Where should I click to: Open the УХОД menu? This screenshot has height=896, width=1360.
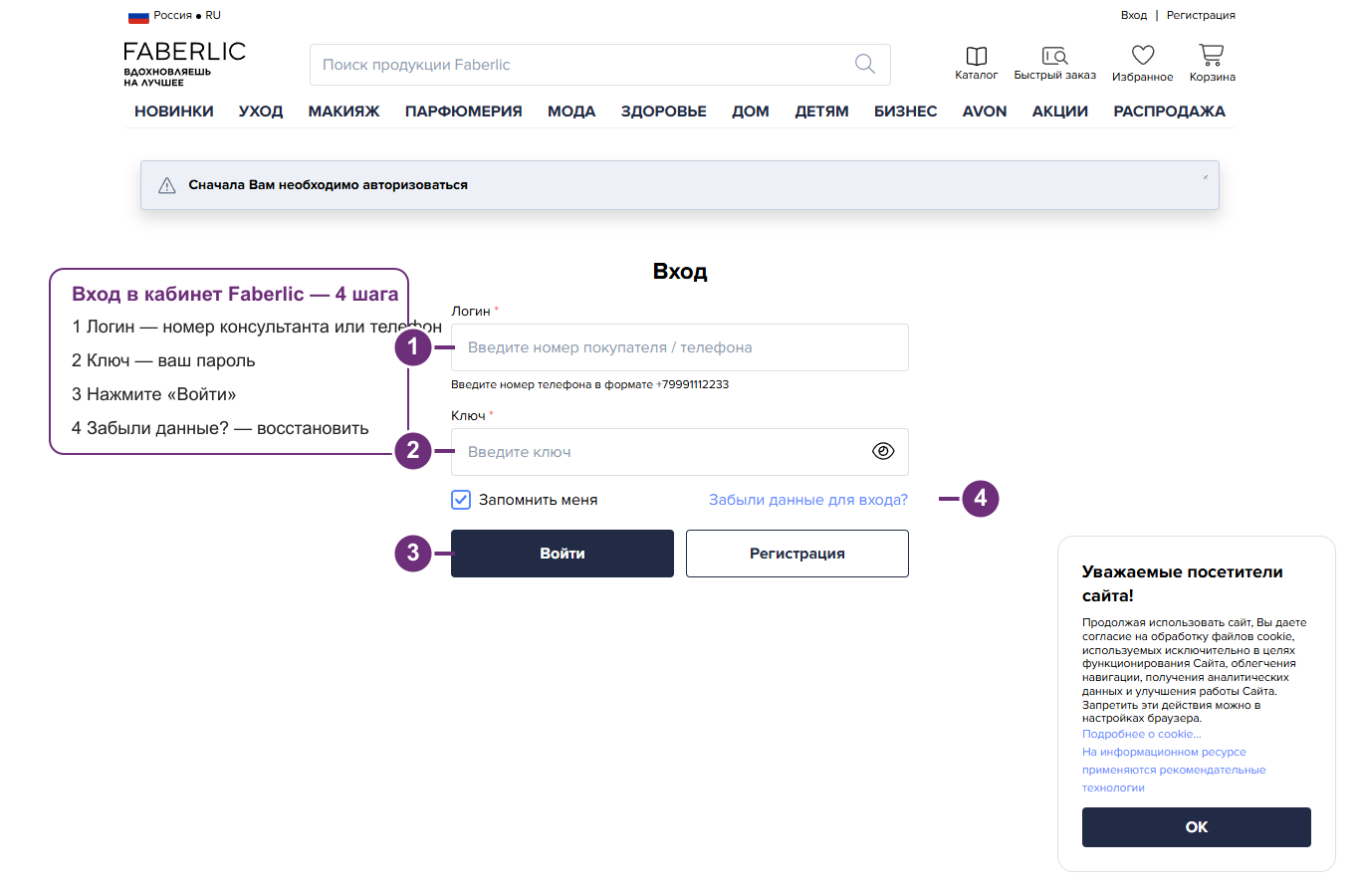(261, 112)
